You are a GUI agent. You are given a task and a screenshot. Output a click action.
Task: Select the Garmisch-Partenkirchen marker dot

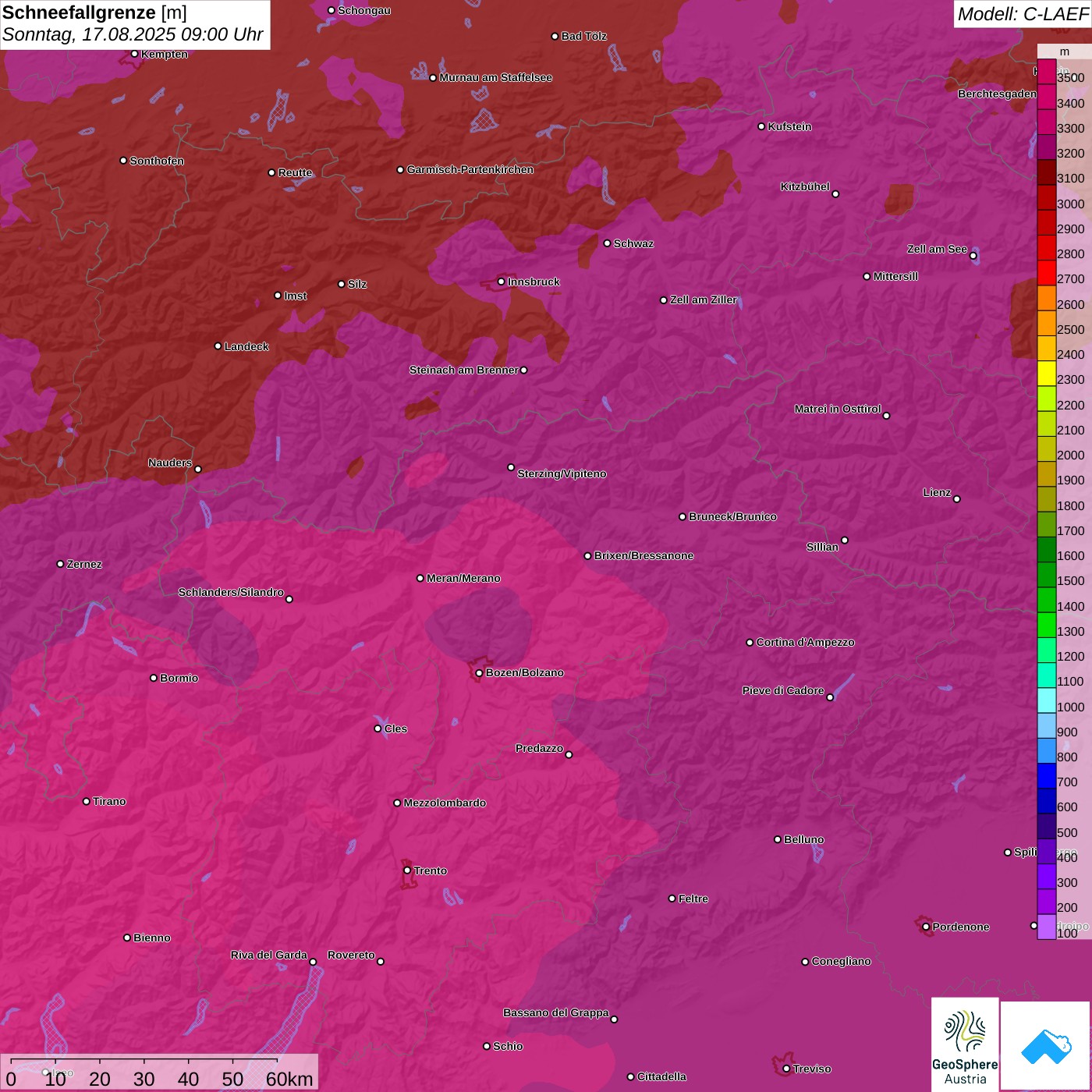[x=400, y=169]
